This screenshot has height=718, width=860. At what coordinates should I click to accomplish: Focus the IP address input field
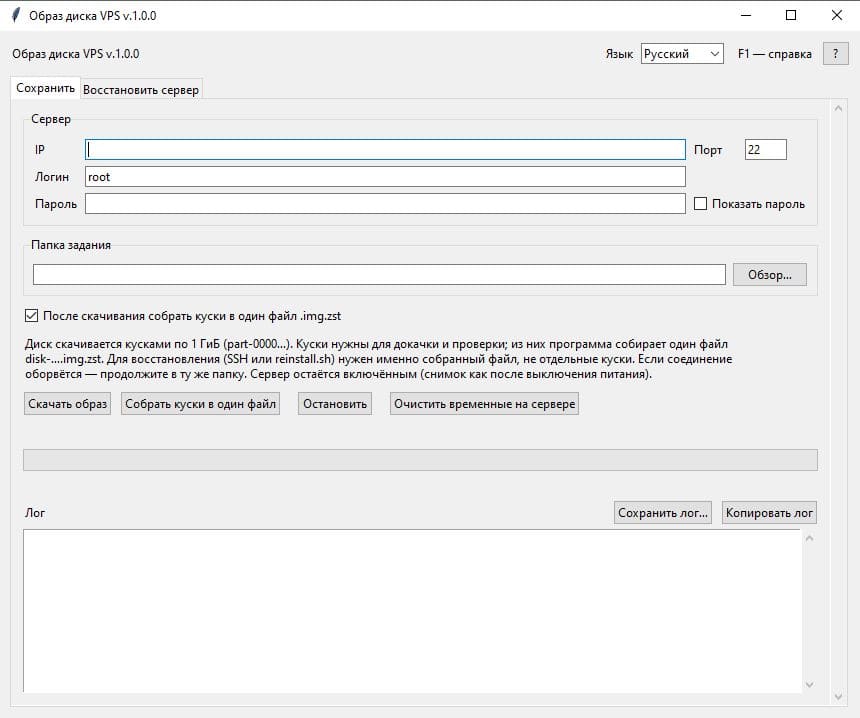(x=386, y=150)
